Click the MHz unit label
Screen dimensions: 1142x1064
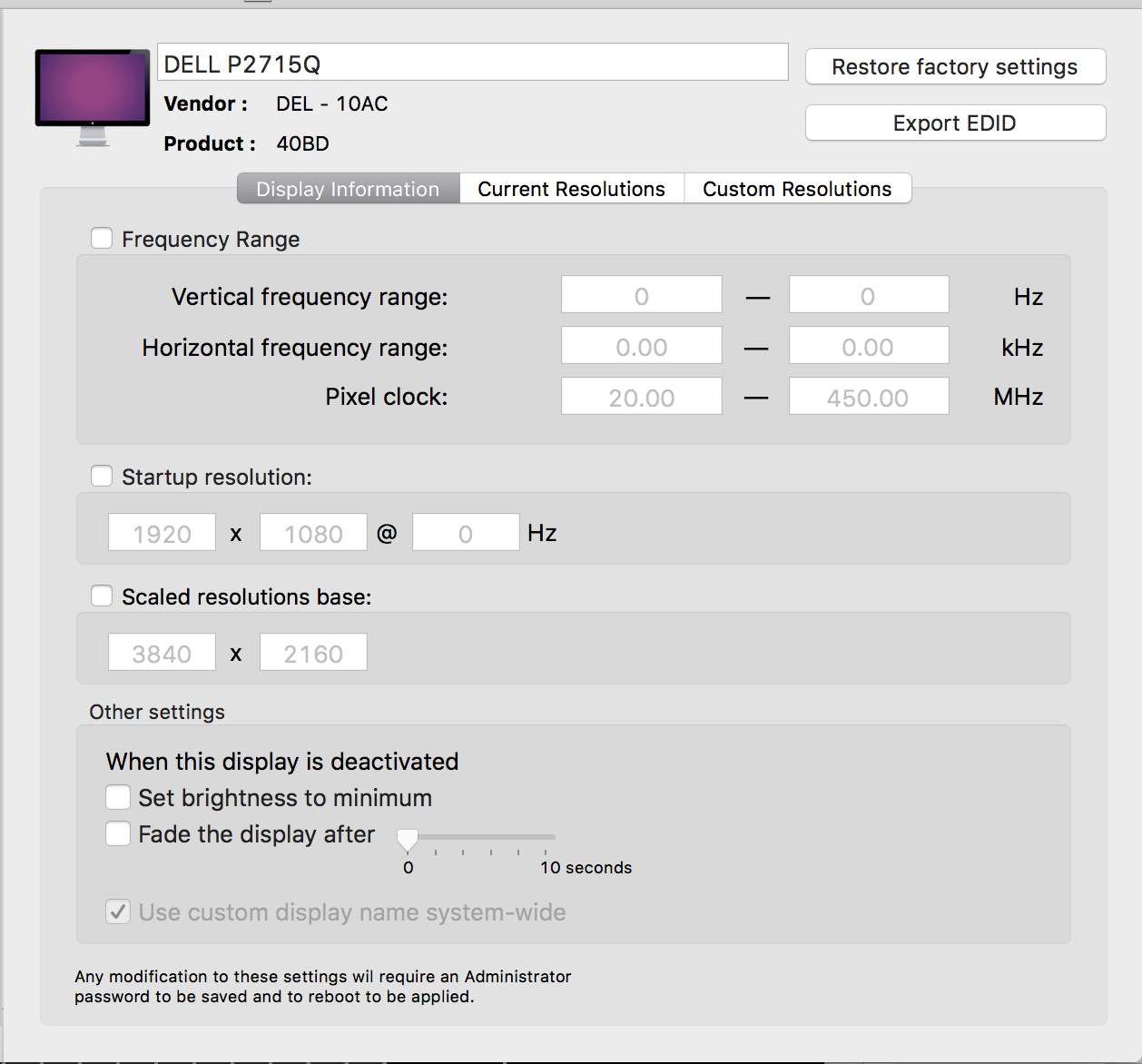coord(1019,397)
